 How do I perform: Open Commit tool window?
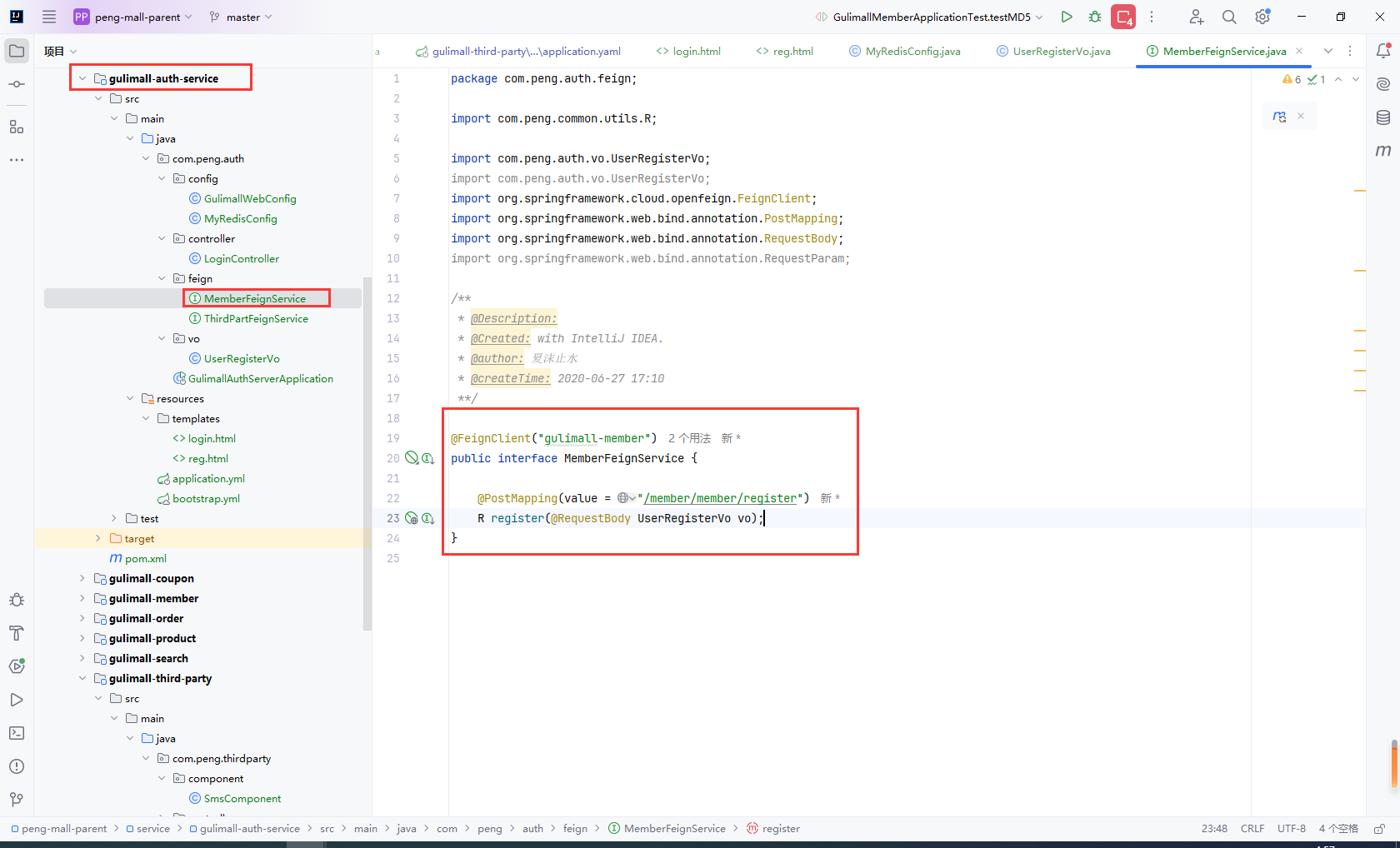pos(17,84)
